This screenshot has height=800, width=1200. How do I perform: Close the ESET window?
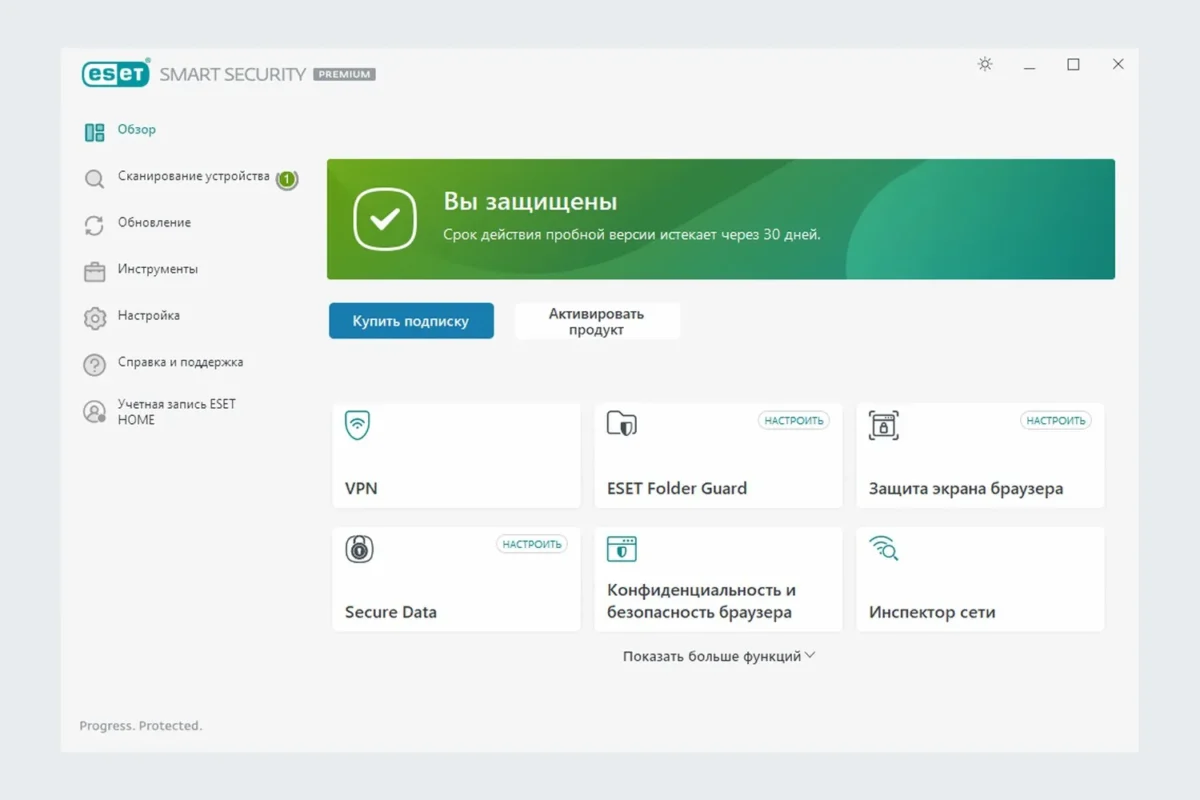pyautogui.click(x=1118, y=64)
